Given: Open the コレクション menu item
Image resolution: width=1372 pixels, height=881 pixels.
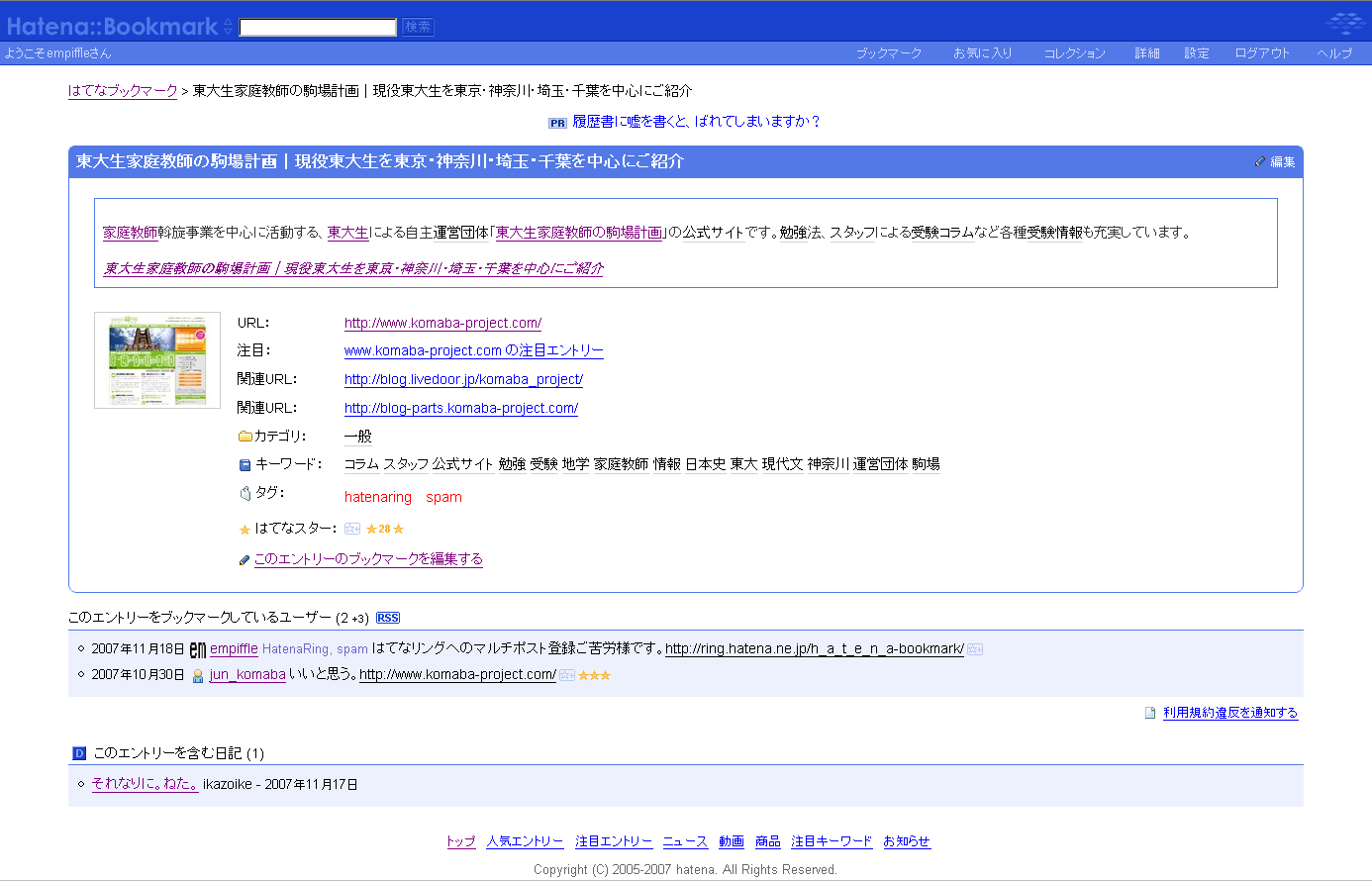Looking at the screenshot, I should coord(1075,53).
